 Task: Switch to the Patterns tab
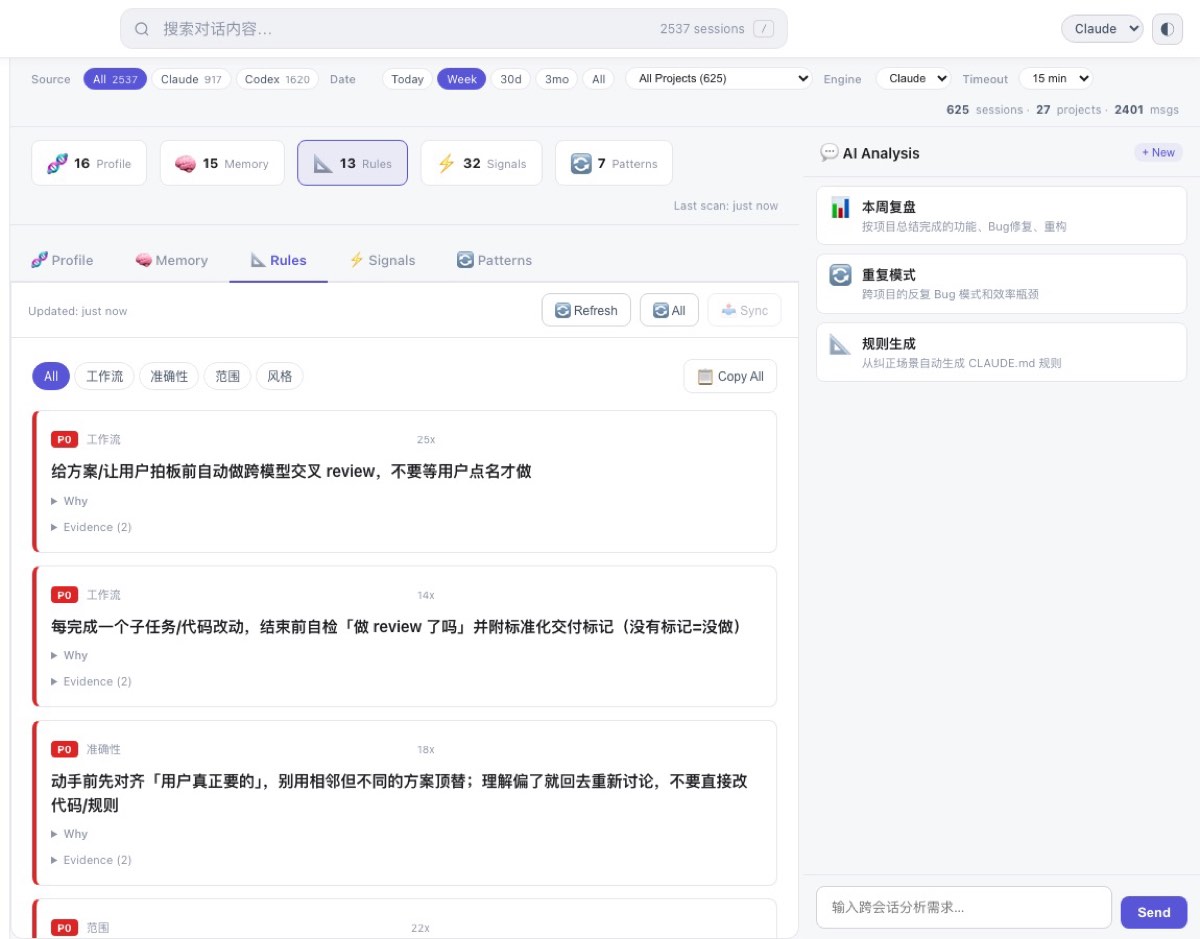pyautogui.click(x=494, y=260)
